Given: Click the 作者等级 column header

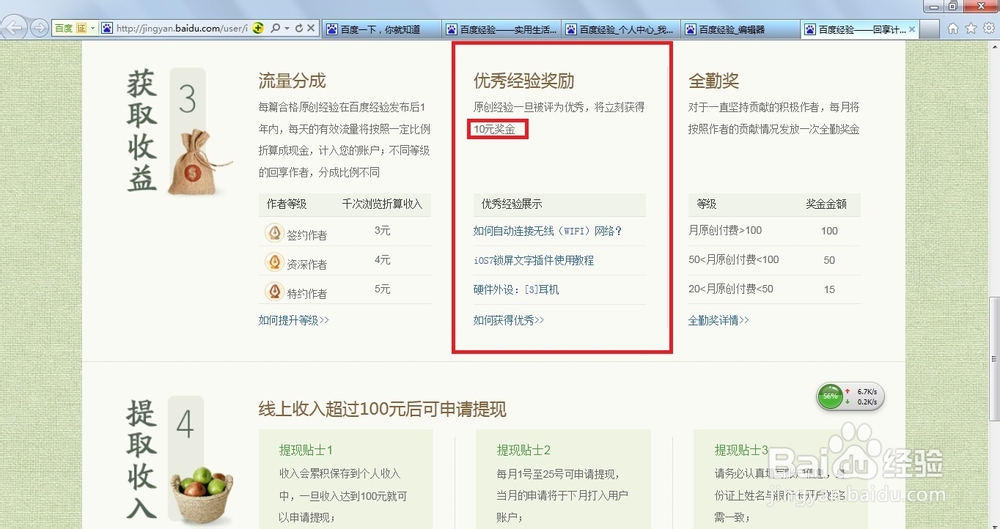Looking at the screenshot, I should pyautogui.click(x=286, y=204).
